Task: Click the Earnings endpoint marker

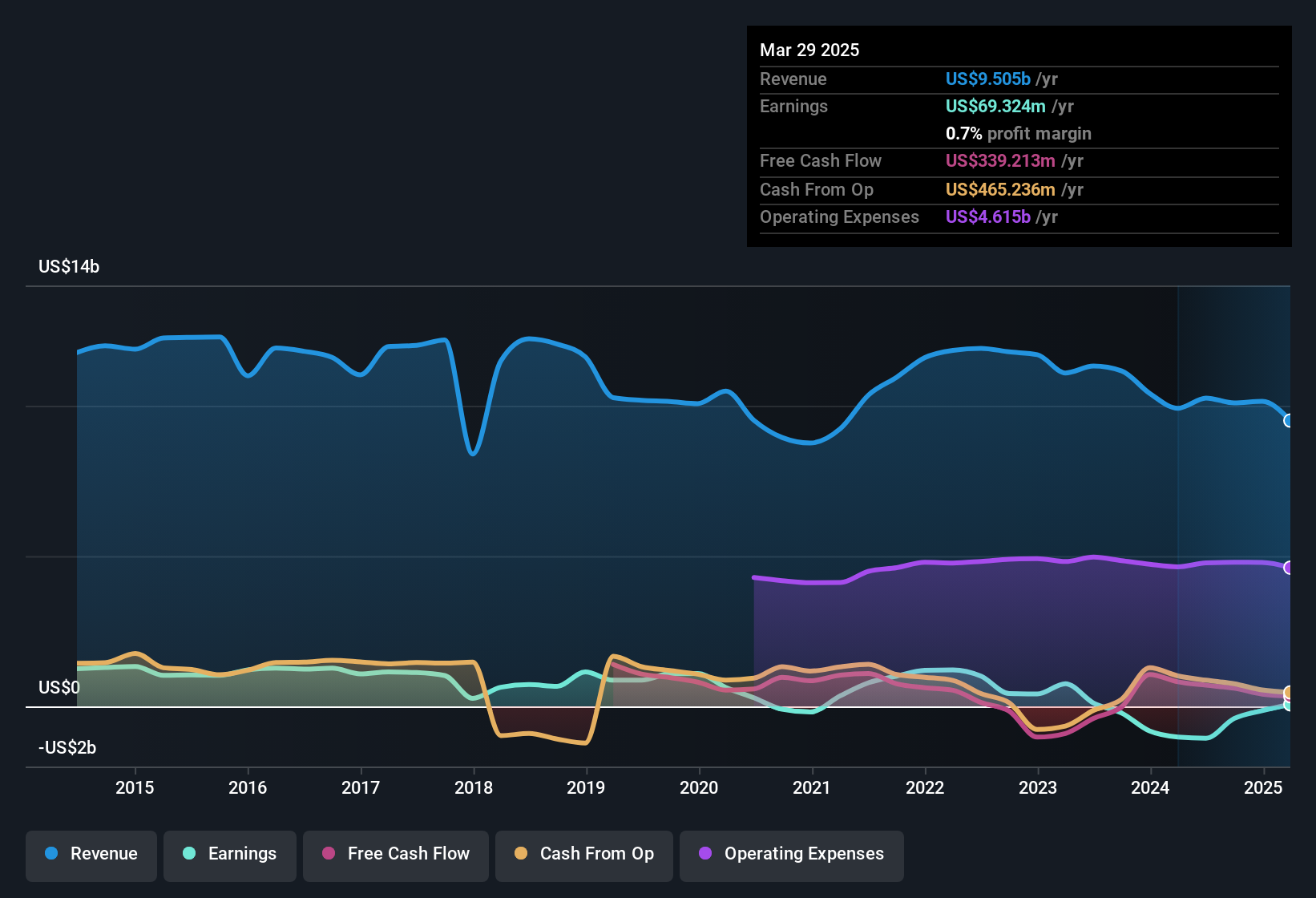Action: point(1288,705)
